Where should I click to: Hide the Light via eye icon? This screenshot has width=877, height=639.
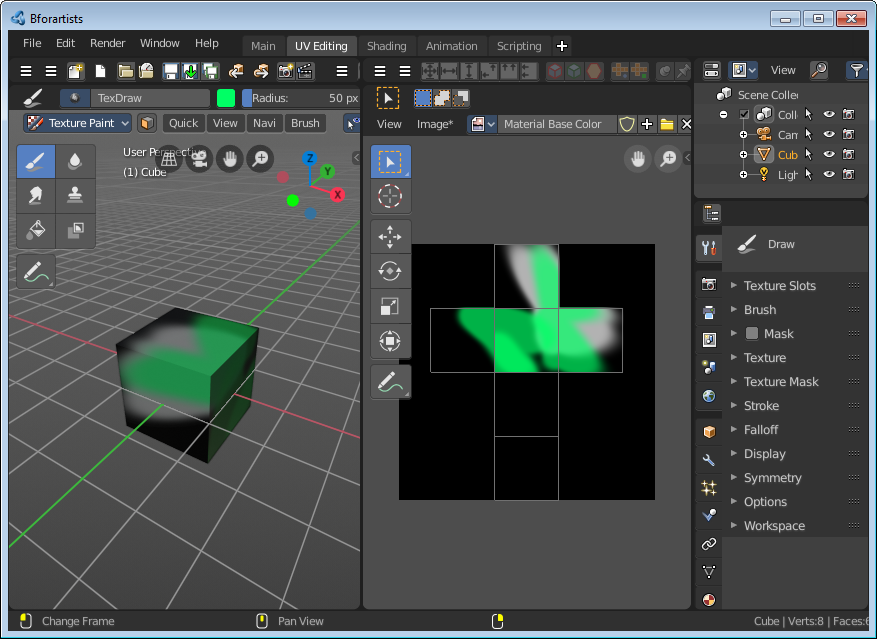coord(829,175)
